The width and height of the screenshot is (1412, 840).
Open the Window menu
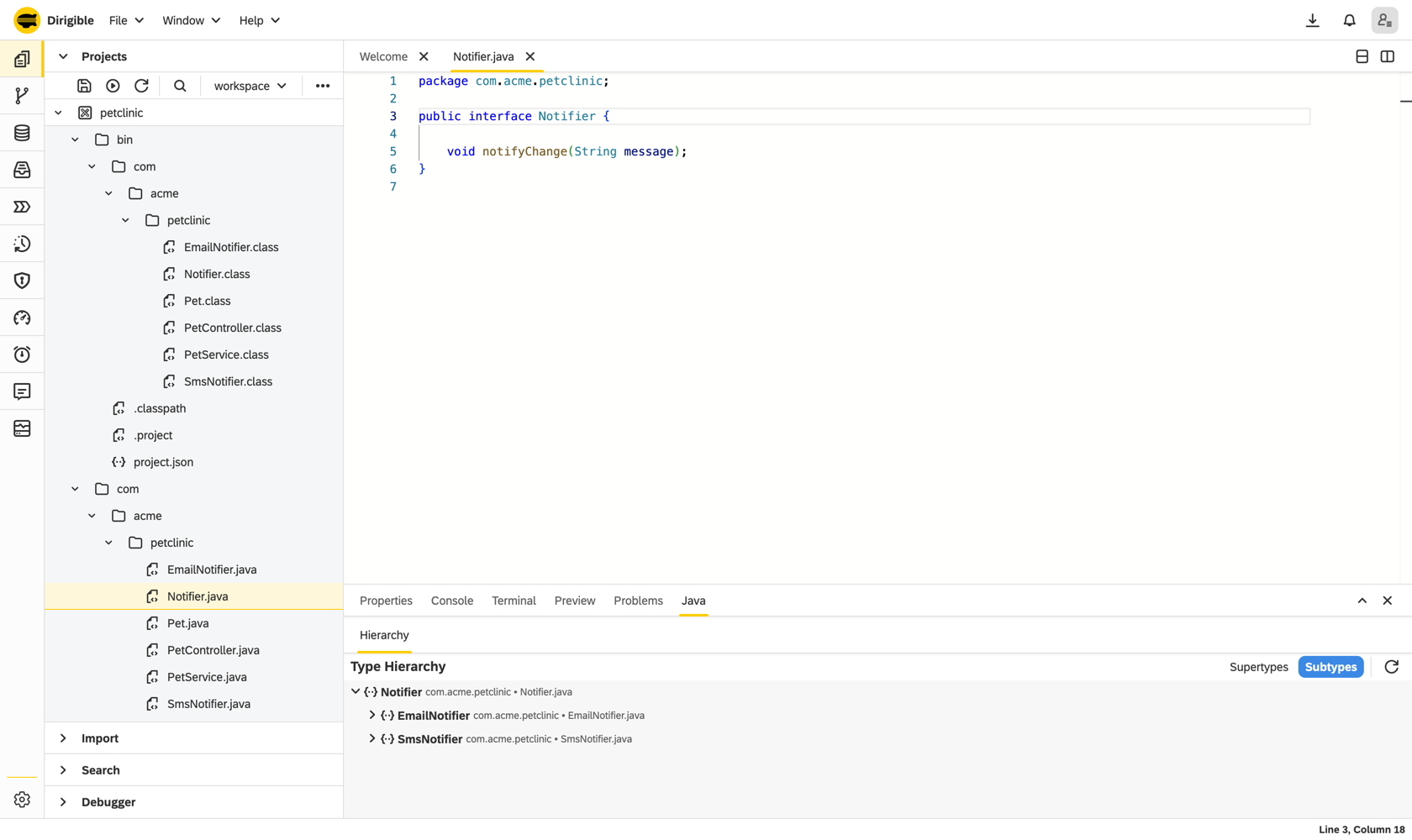click(x=191, y=20)
